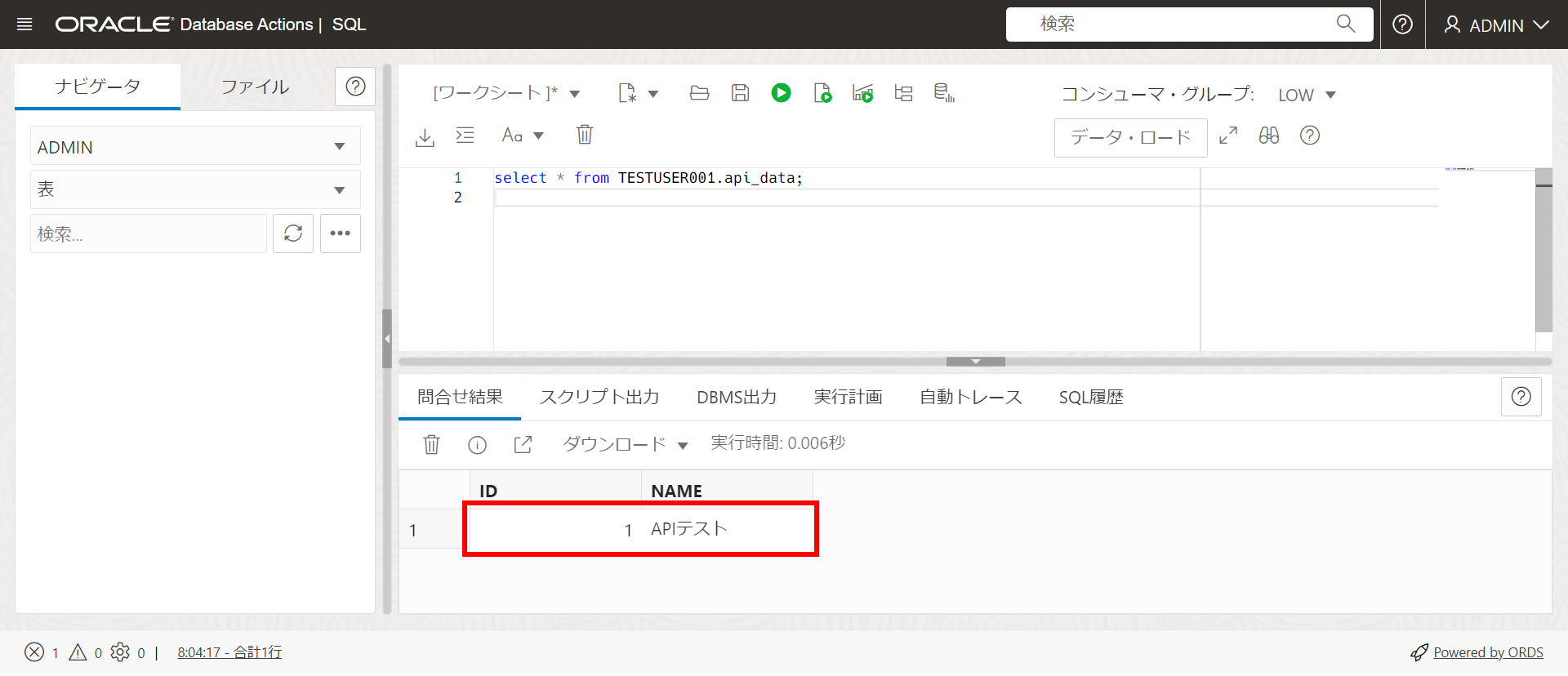Open the Powered by ORDS link
This screenshot has height=676, width=1568.
pyautogui.click(x=1488, y=652)
